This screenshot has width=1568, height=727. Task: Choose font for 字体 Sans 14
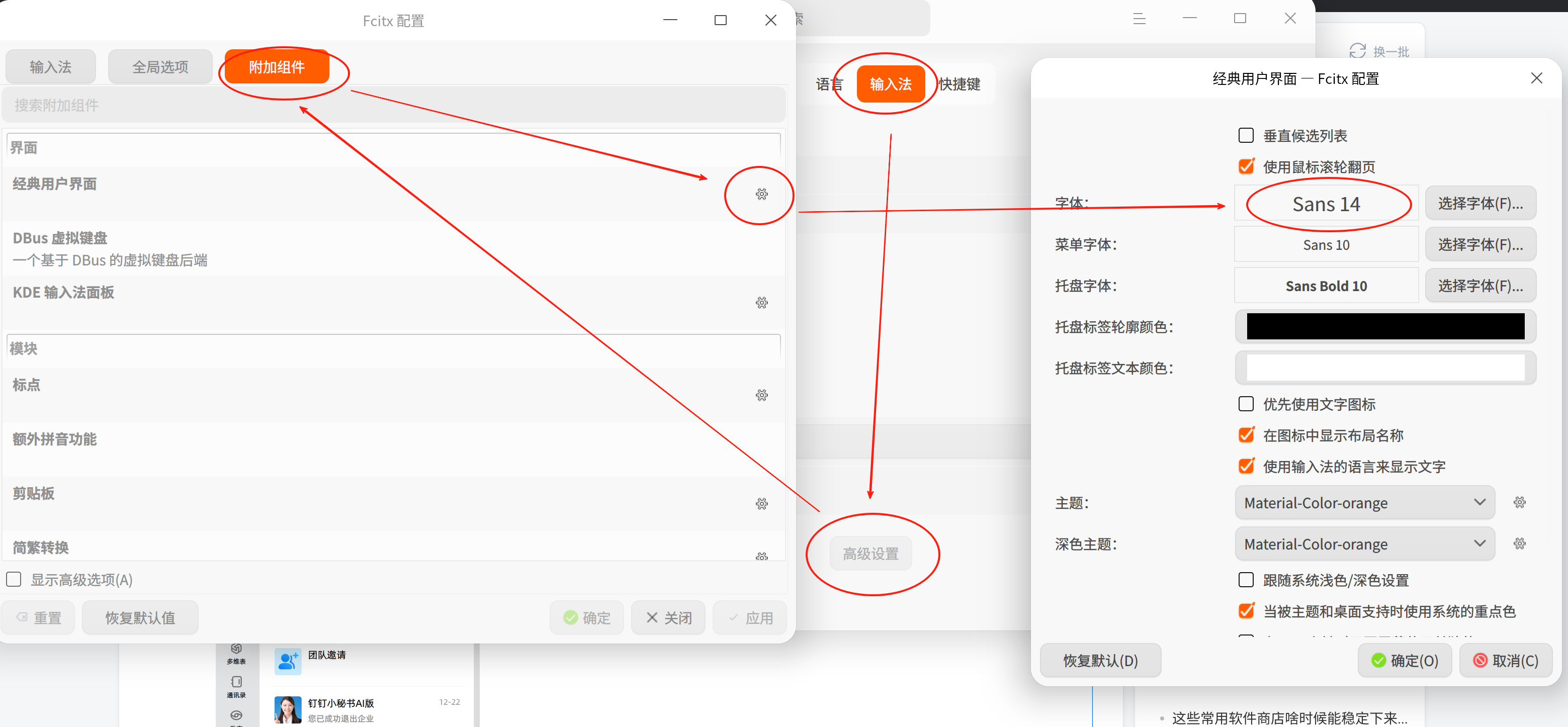click(x=1480, y=203)
